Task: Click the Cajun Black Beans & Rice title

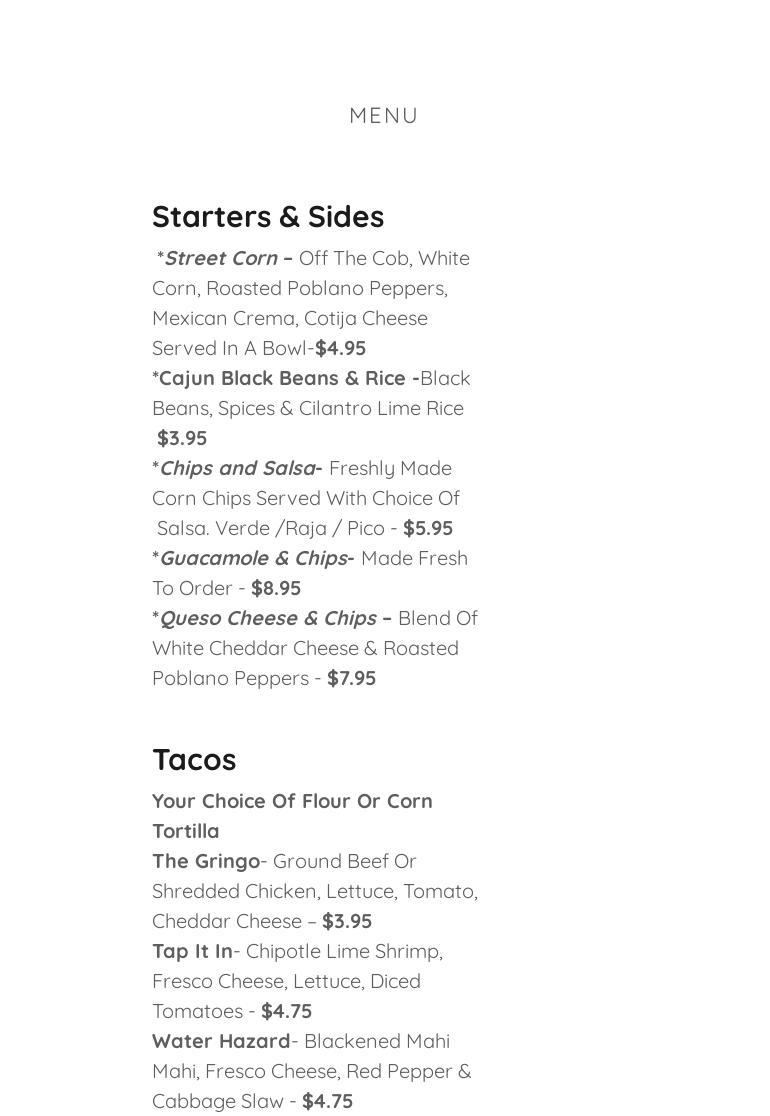Action: click(x=285, y=378)
